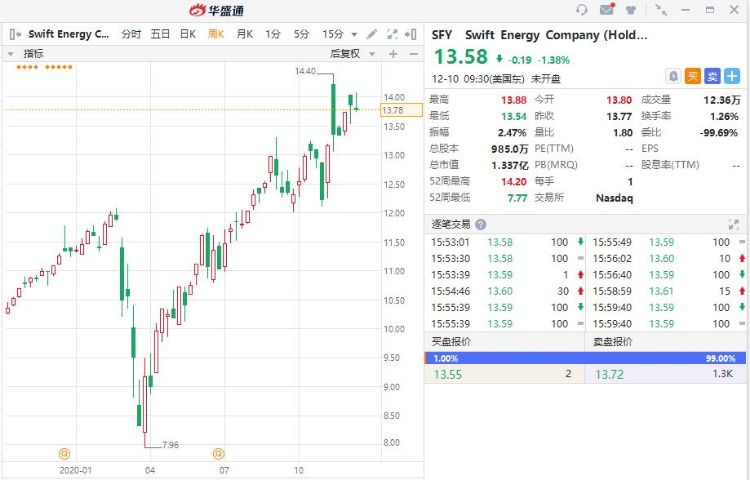Image resolution: width=750 pixels, height=480 pixels.
Task: Click the orange rating dots on chart
Action: [x=44, y=67]
